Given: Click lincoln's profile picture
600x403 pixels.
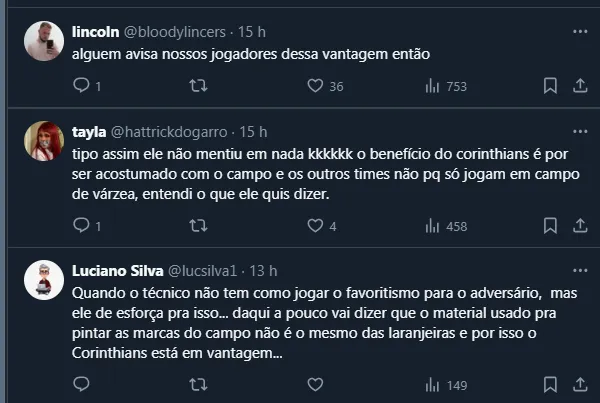Looking at the screenshot, I should [44, 42].
